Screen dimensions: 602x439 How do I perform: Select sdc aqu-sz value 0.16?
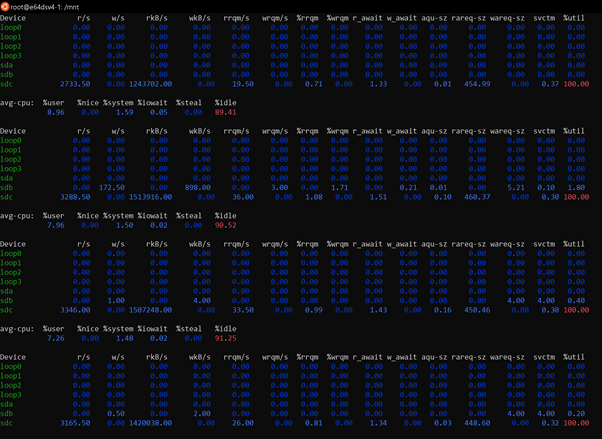coord(443,310)
